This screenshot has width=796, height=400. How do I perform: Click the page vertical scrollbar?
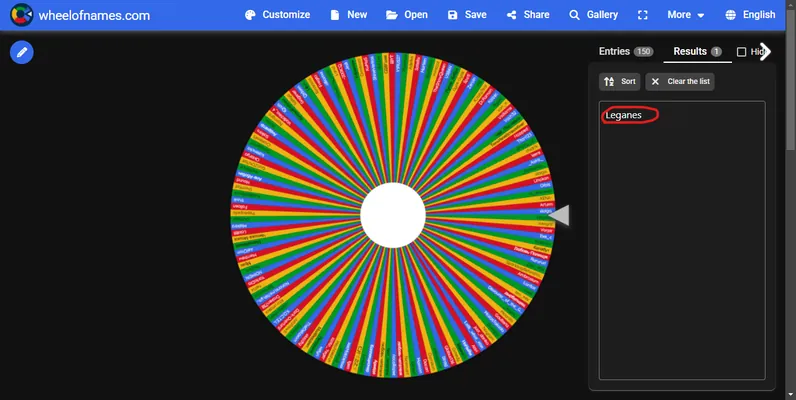tap(791, 200)
